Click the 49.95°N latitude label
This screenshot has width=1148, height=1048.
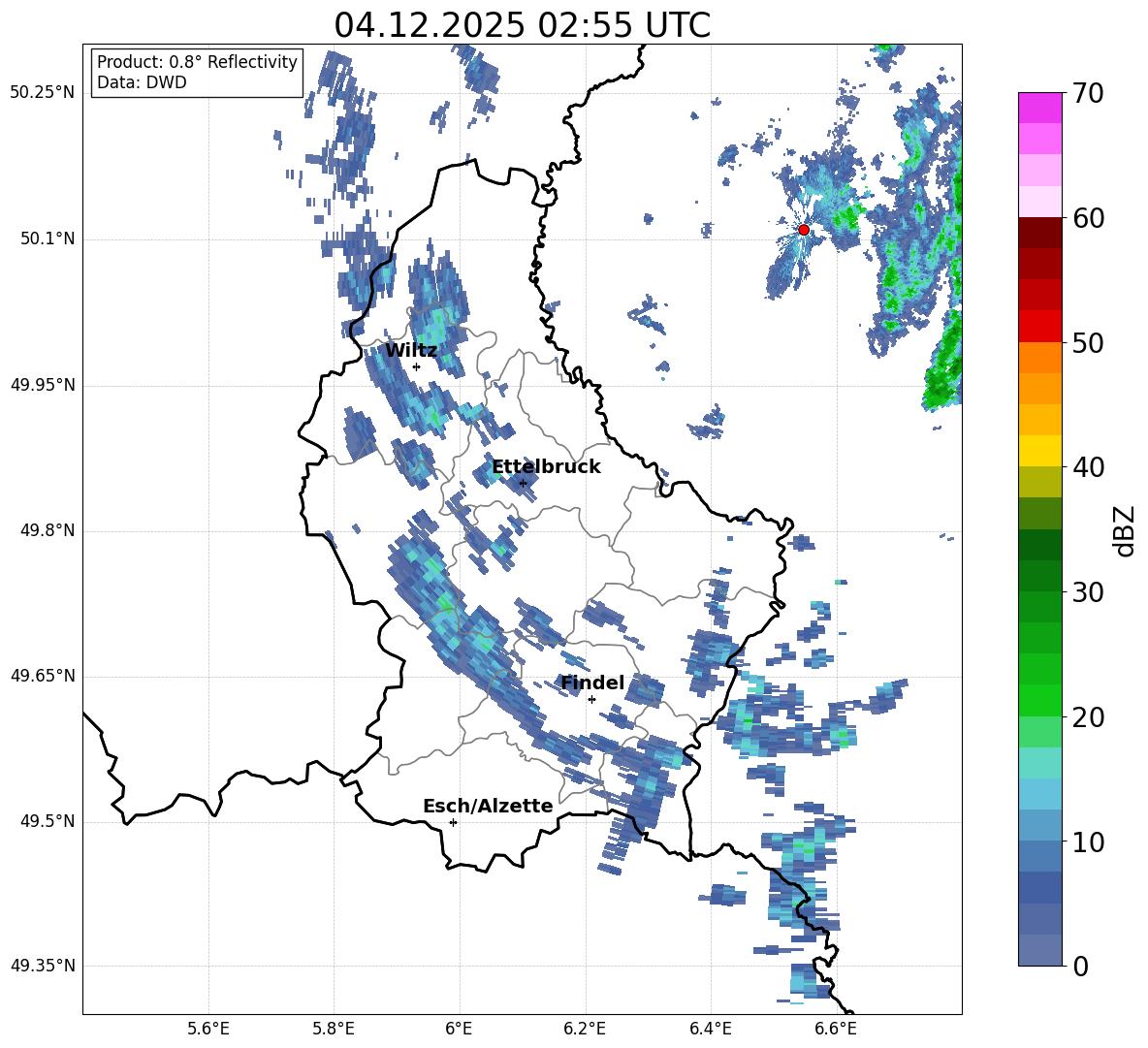(43, 384)
